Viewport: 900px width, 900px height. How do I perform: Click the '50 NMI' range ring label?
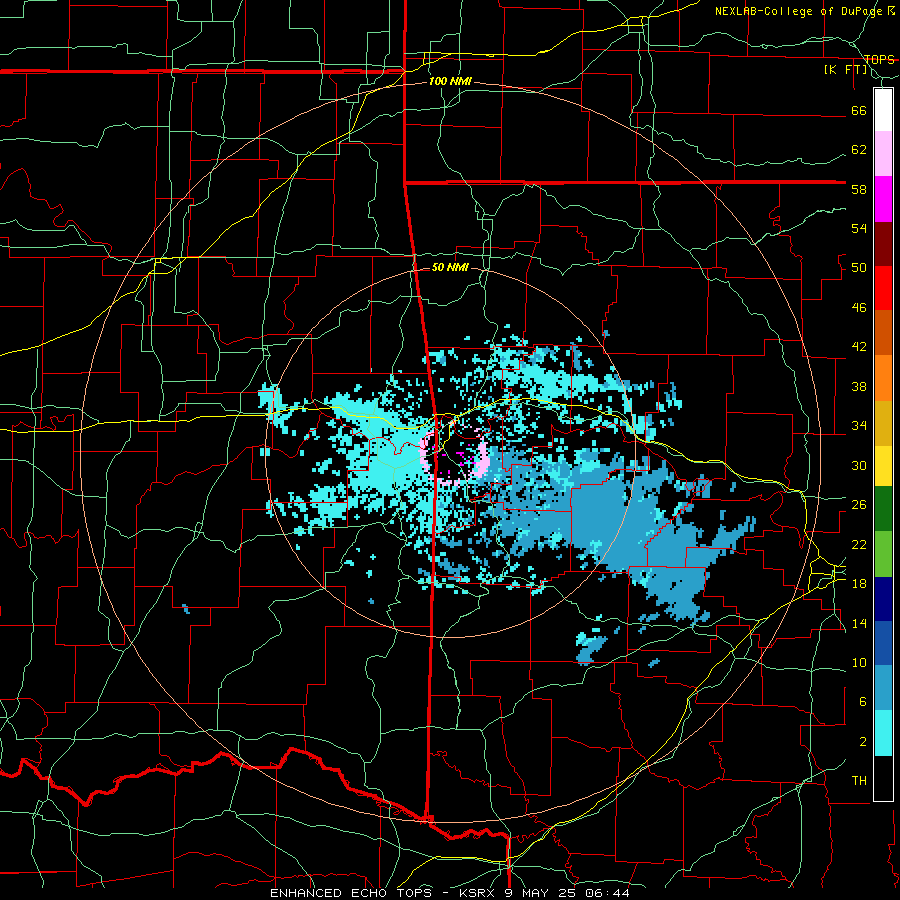point(449,267)
